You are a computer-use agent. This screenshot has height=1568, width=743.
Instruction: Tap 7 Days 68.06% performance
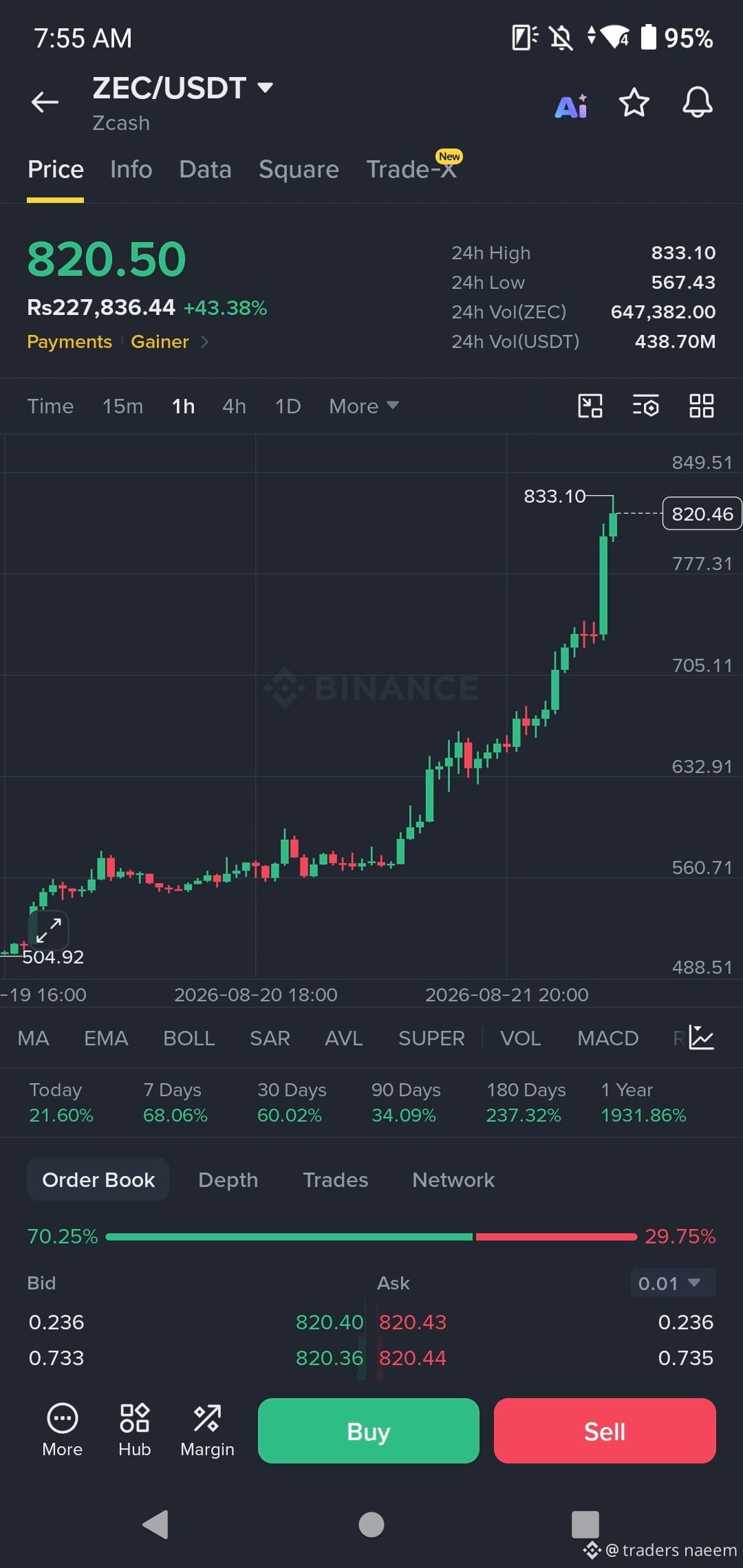pos(175,1102)
